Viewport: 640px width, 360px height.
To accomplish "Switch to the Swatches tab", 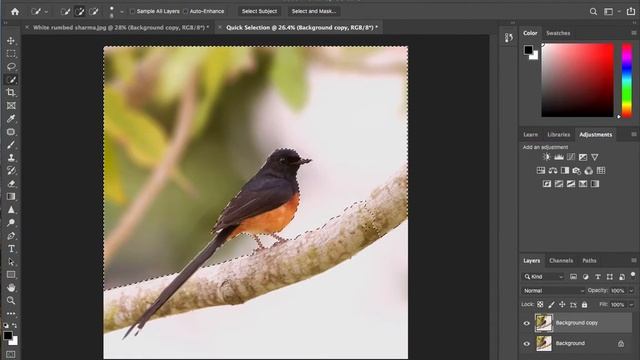I will pos(558,33).
